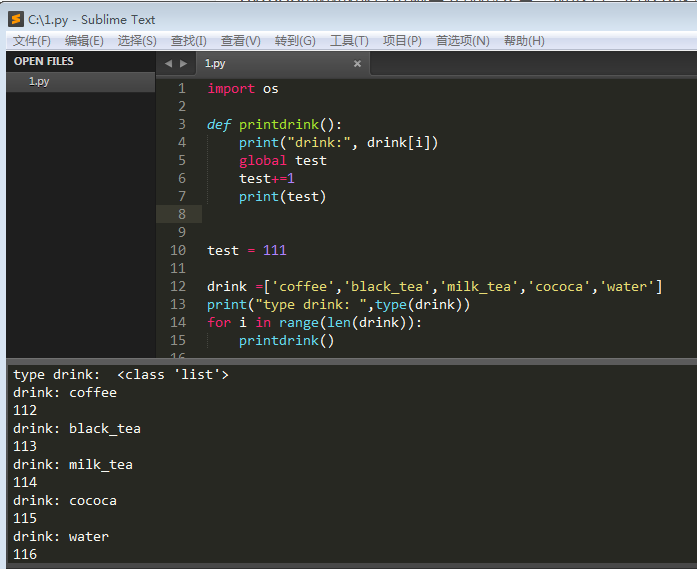The height and width of the screenshot is (569, 697).
Task: Click "type drink: " string on line 13
Action: click(x=311, y=305)
